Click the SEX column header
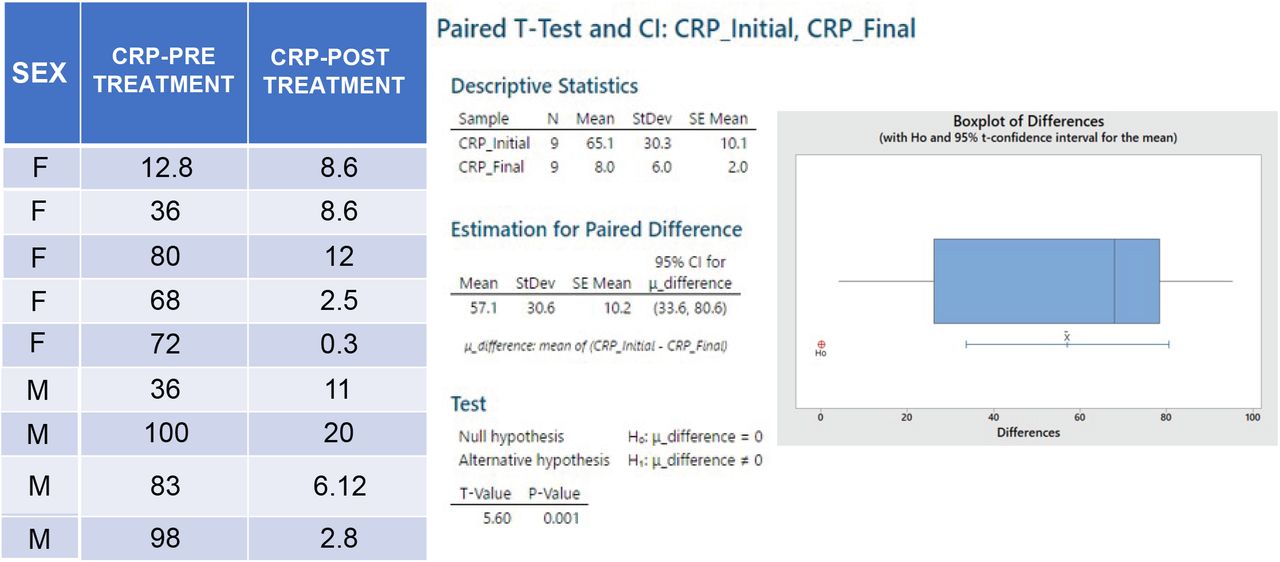 coord(40,73)
